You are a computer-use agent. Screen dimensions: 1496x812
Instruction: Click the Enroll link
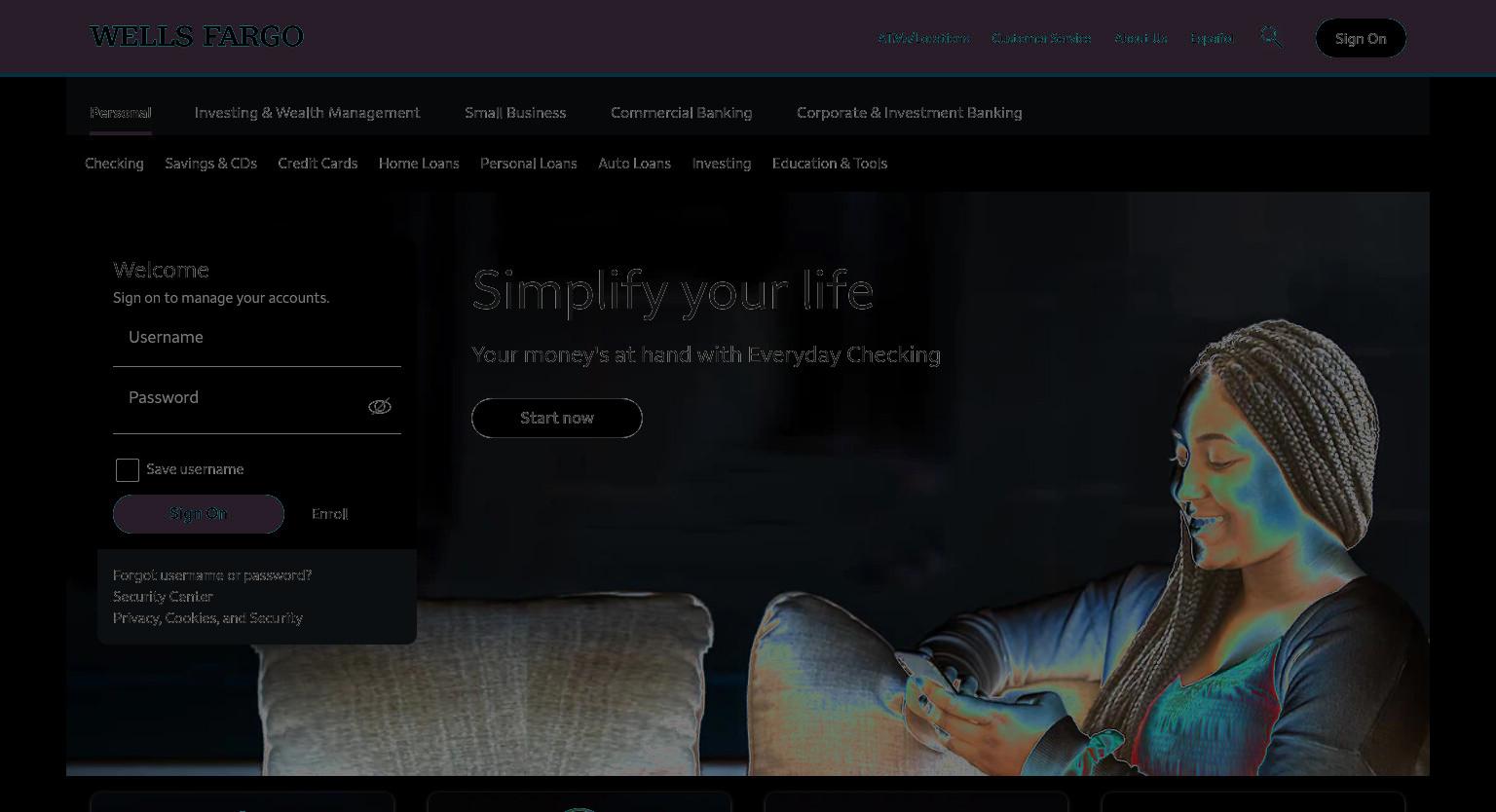coord(329,514)
